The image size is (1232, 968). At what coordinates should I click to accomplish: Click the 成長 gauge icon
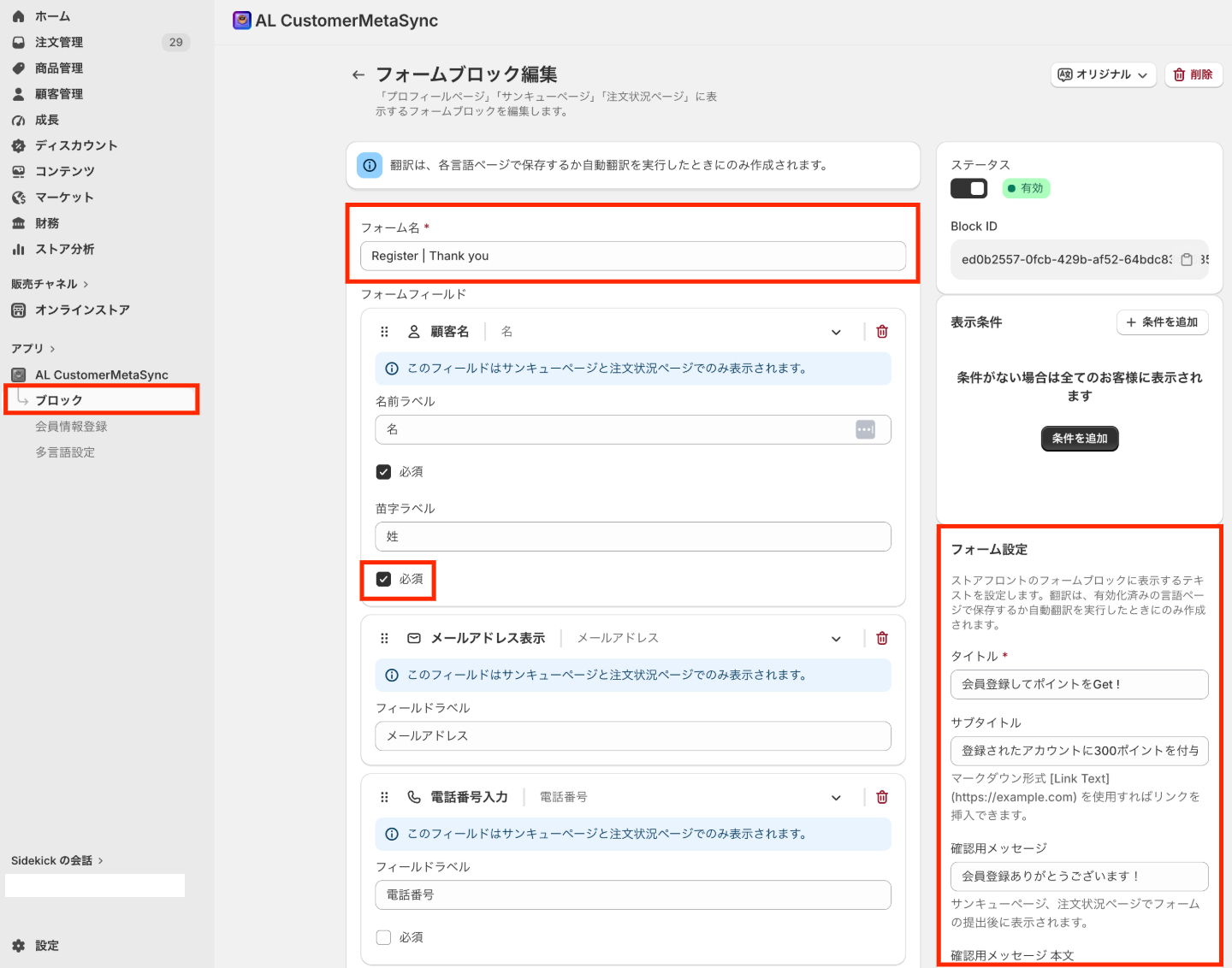pyautogui.click(x=18, y=120)
